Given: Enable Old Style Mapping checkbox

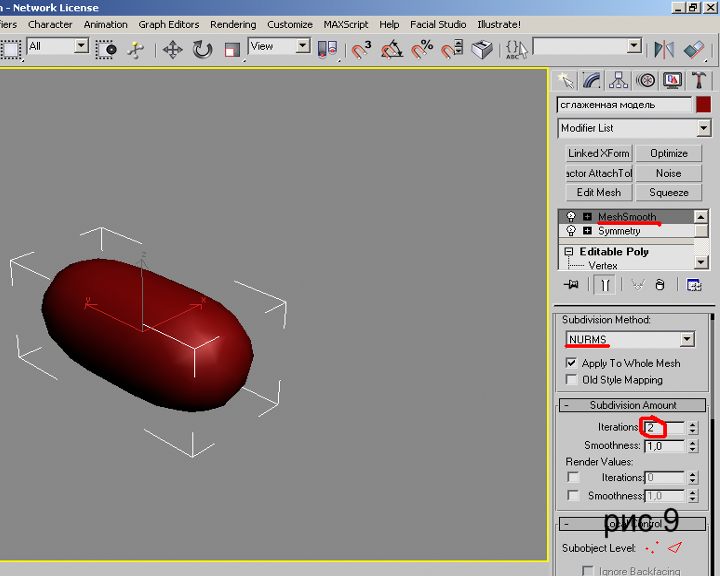Looking at the screenshot, I should tap(572, 380).
